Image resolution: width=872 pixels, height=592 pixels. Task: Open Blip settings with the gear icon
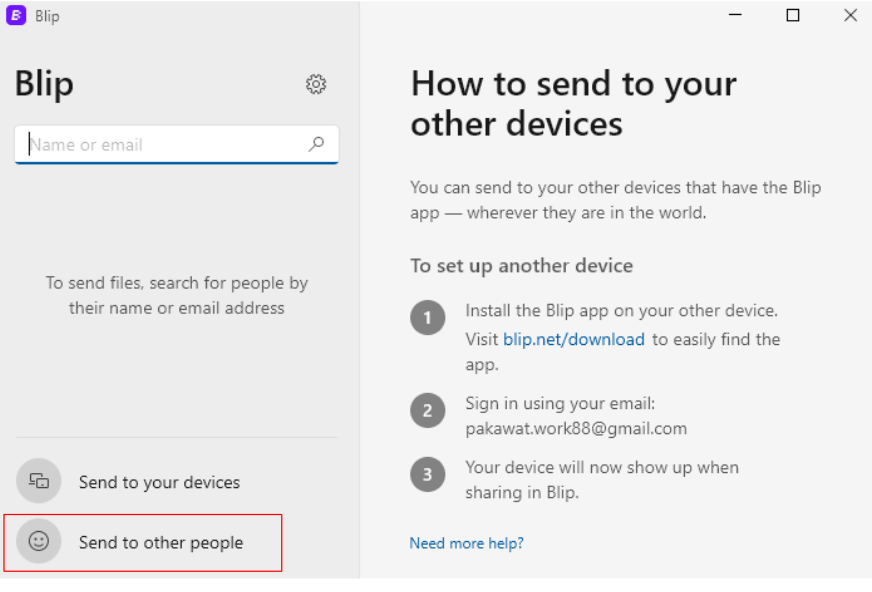tap(316, 85)
